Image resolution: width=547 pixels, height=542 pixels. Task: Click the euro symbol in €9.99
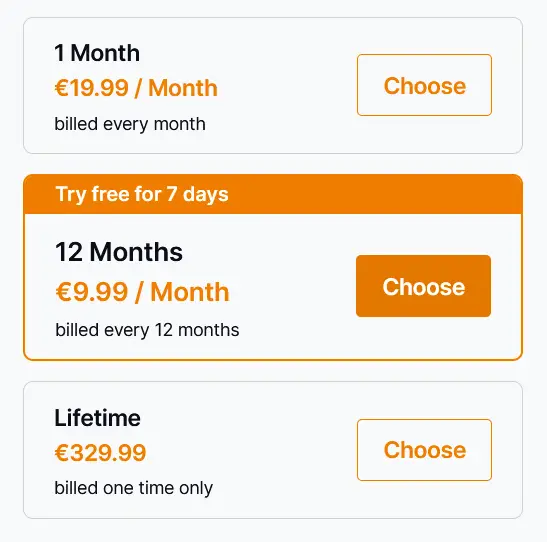coord(63,292)
